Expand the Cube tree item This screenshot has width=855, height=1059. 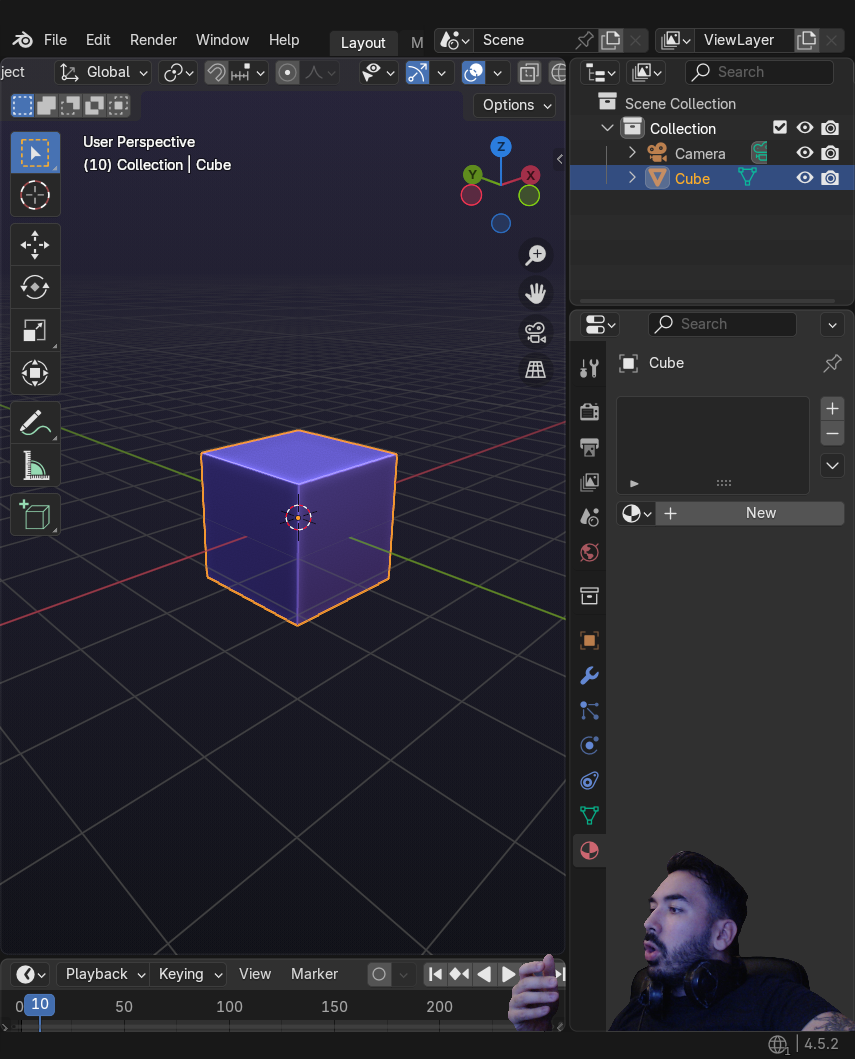(x=632, y=178)
